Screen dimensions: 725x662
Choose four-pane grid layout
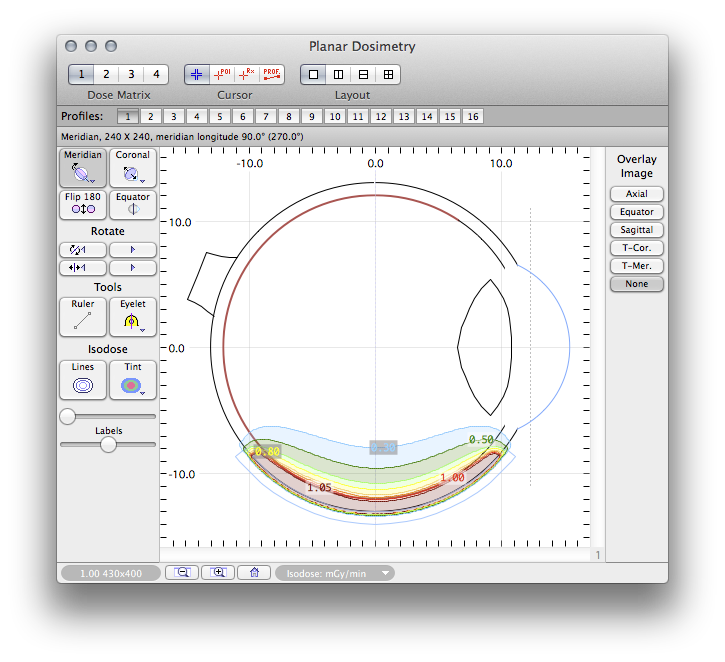pos(388,74)
